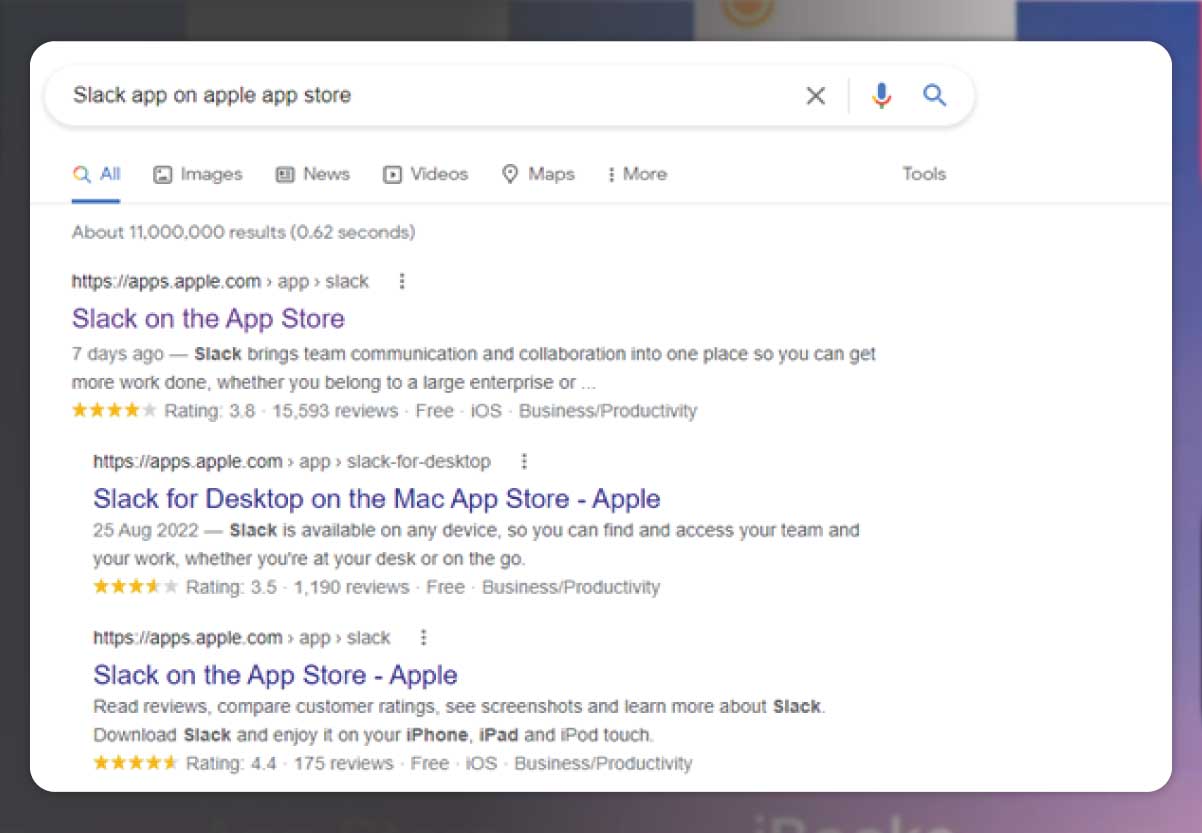
Task: Start voice search with microphone icon
Action: pos(881,95)
